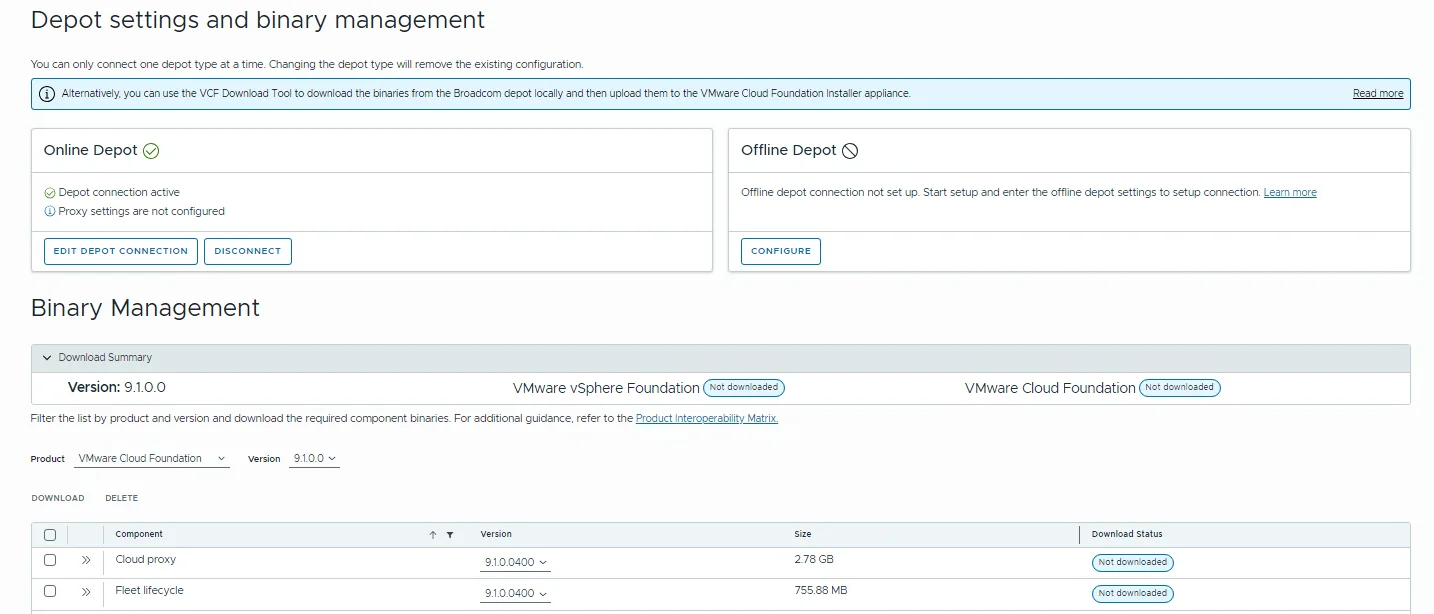
Task: Click the check icon next to Depot connection active
Action: coord(50,193)
